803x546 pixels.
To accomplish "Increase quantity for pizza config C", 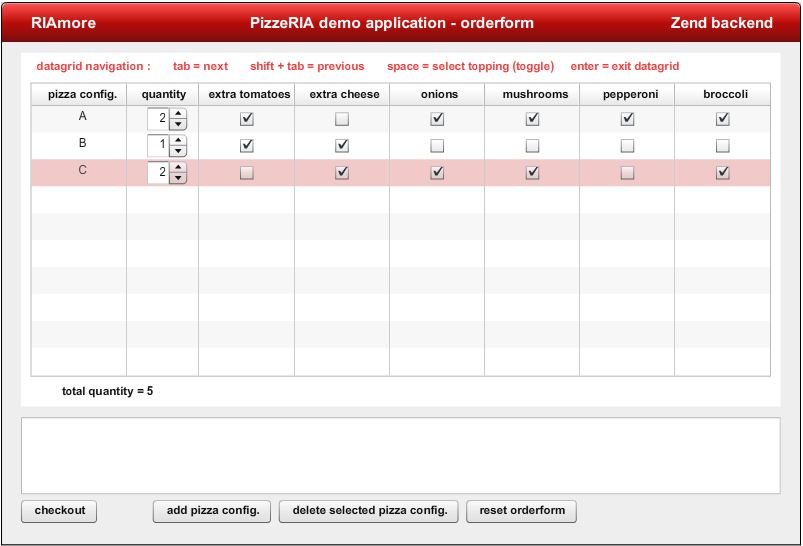I will pyautogui.click(x=178, y=167).
